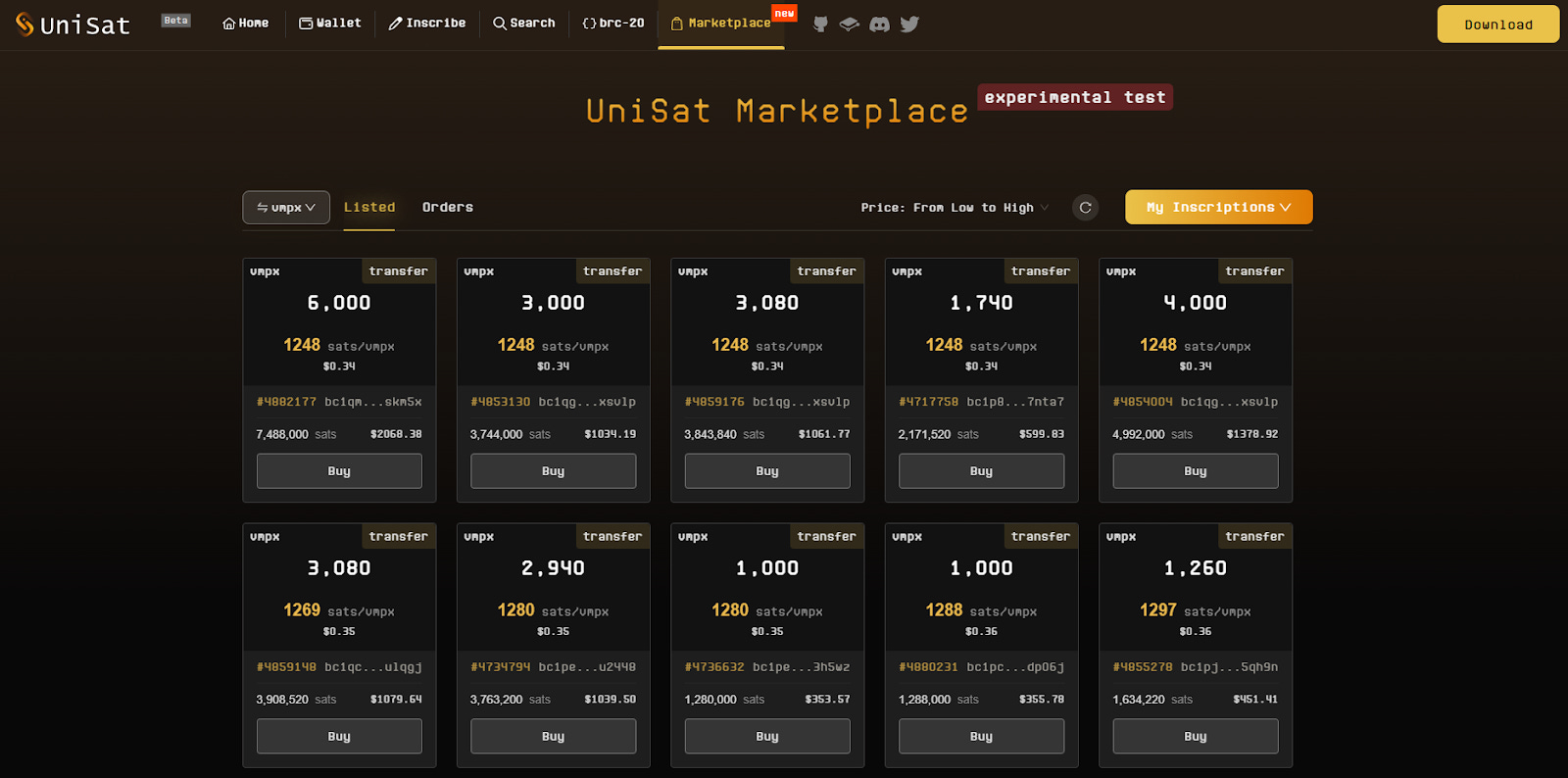This screenshot has width=1568, height=778.
Task: Go to Home in the navigation
Action: [245, 24]
